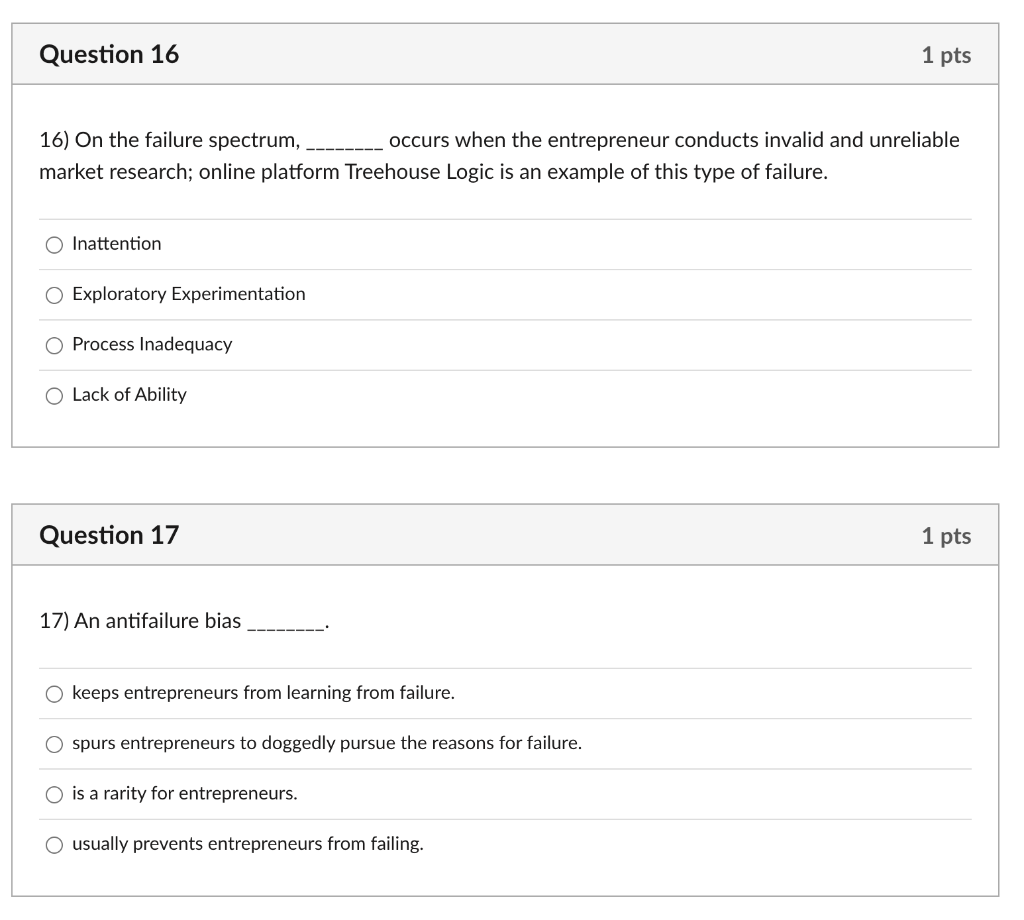Viewport: 1024px width, 920px height.
Task: Choose Process Inadequacy as the answer
Action: point(54,345)
